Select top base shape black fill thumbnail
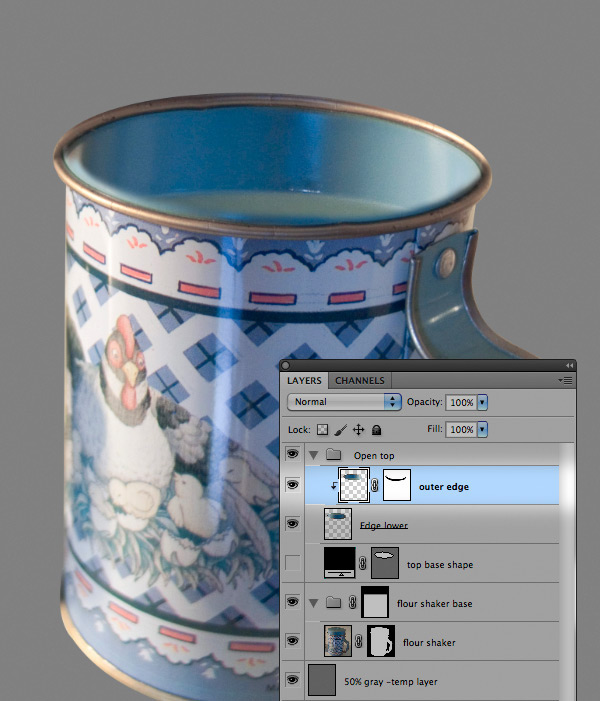Image resolution: width=600 pixels, height=701 pixels. (x=340, y=562)
